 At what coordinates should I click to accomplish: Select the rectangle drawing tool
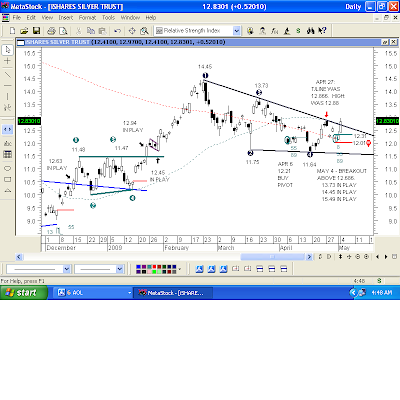[x=7, y=180]
